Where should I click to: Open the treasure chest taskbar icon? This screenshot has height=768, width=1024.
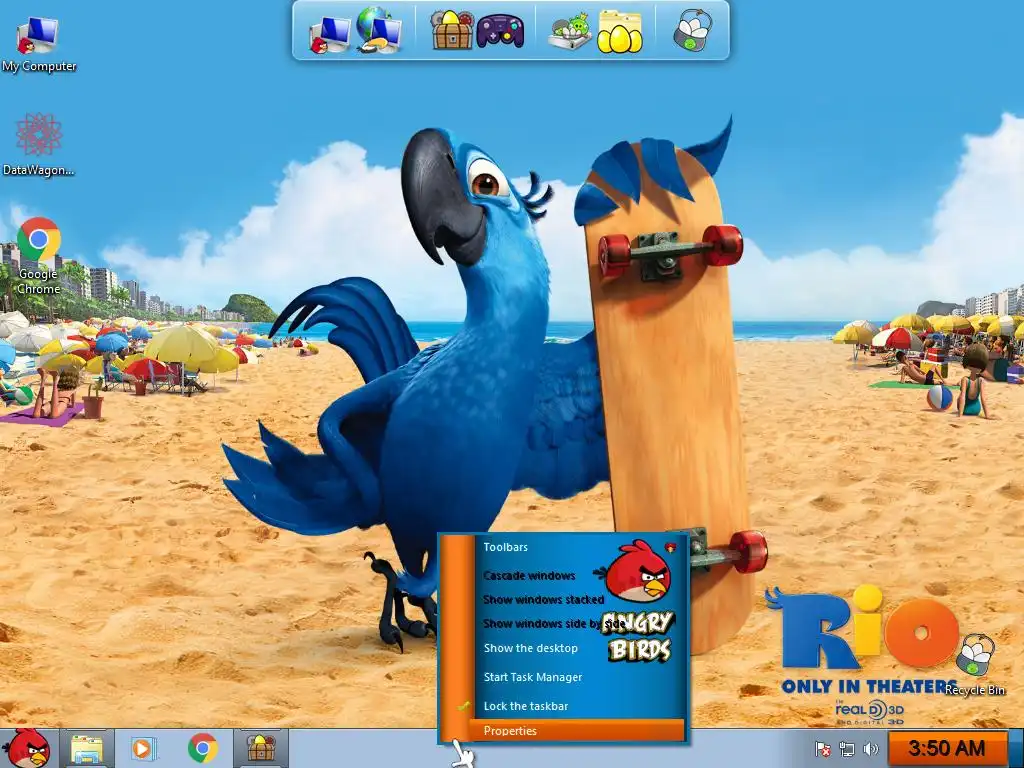click(261, 748)
